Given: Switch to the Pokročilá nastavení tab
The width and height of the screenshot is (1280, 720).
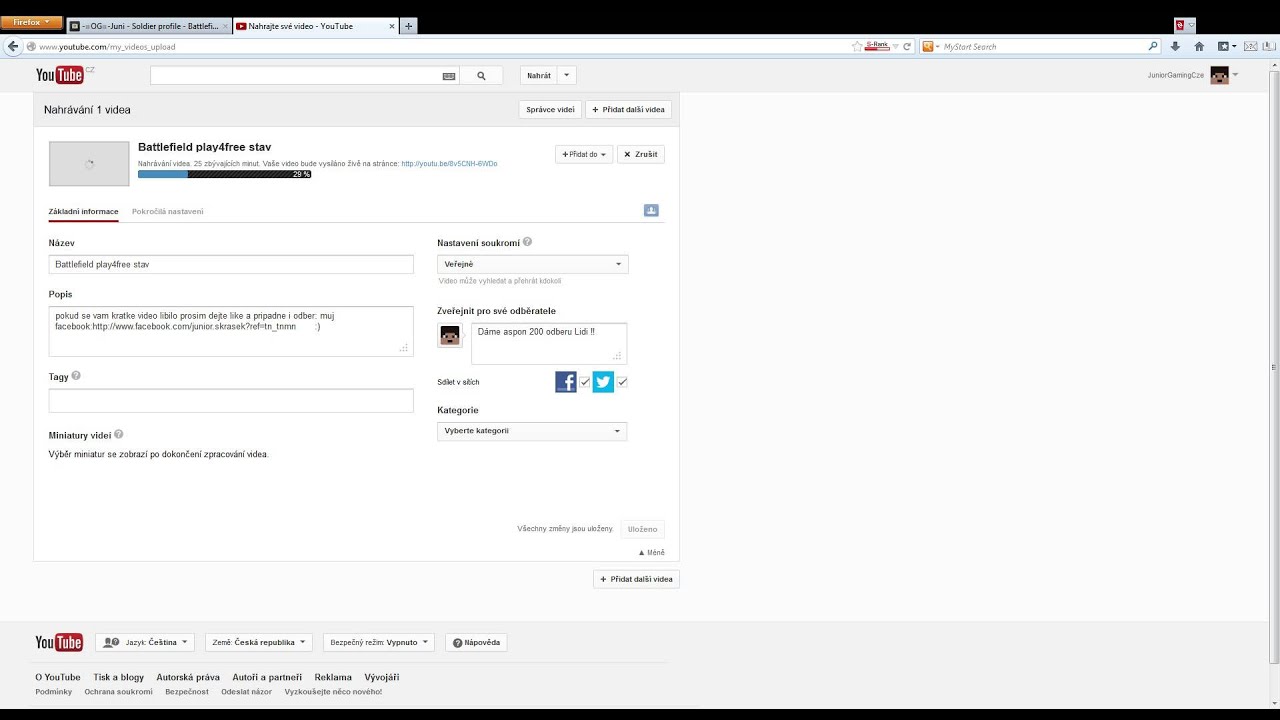Looking at the screenshot, I should click(168, 211).
